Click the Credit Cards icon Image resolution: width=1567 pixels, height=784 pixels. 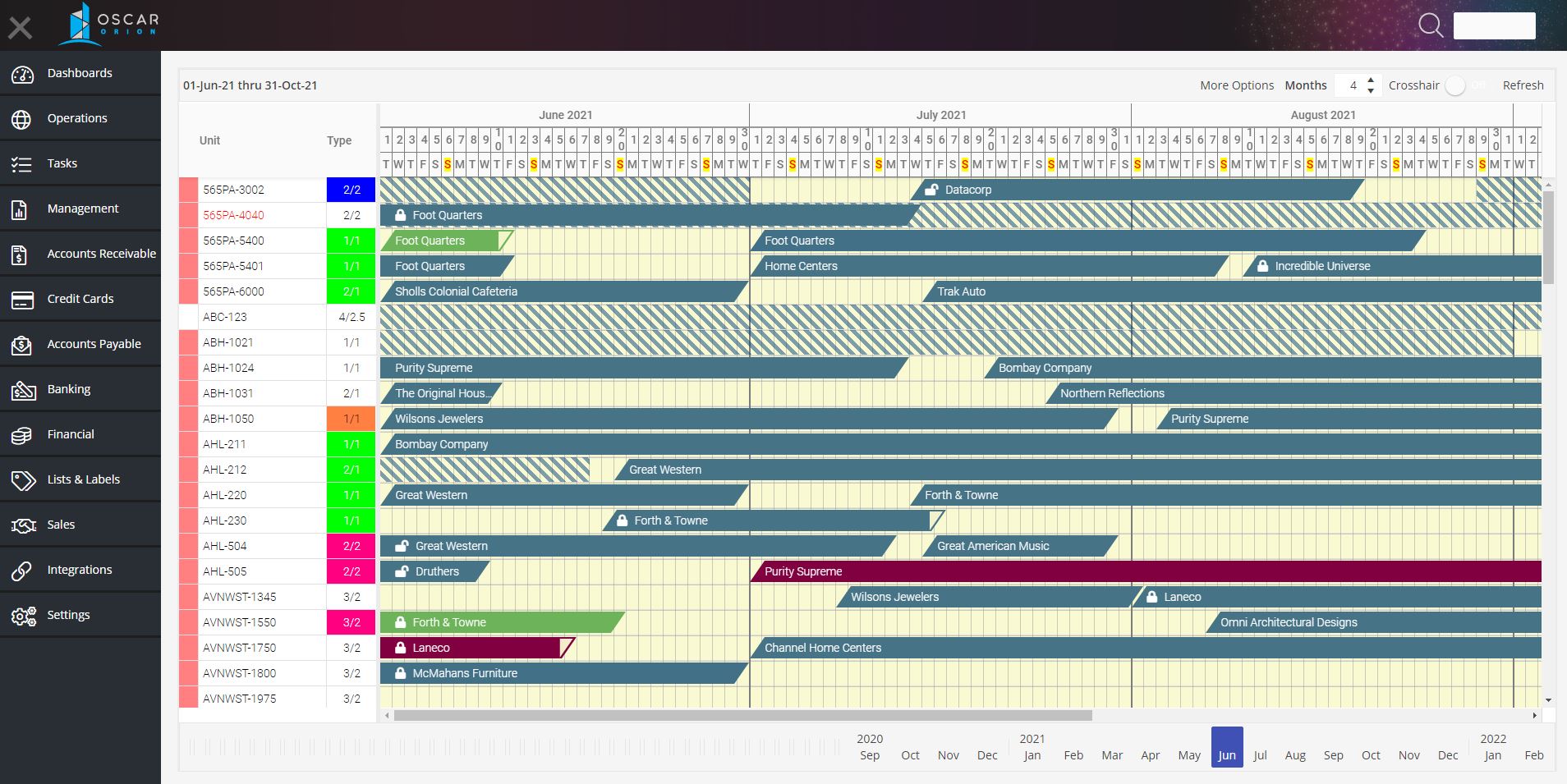(22, 300)
